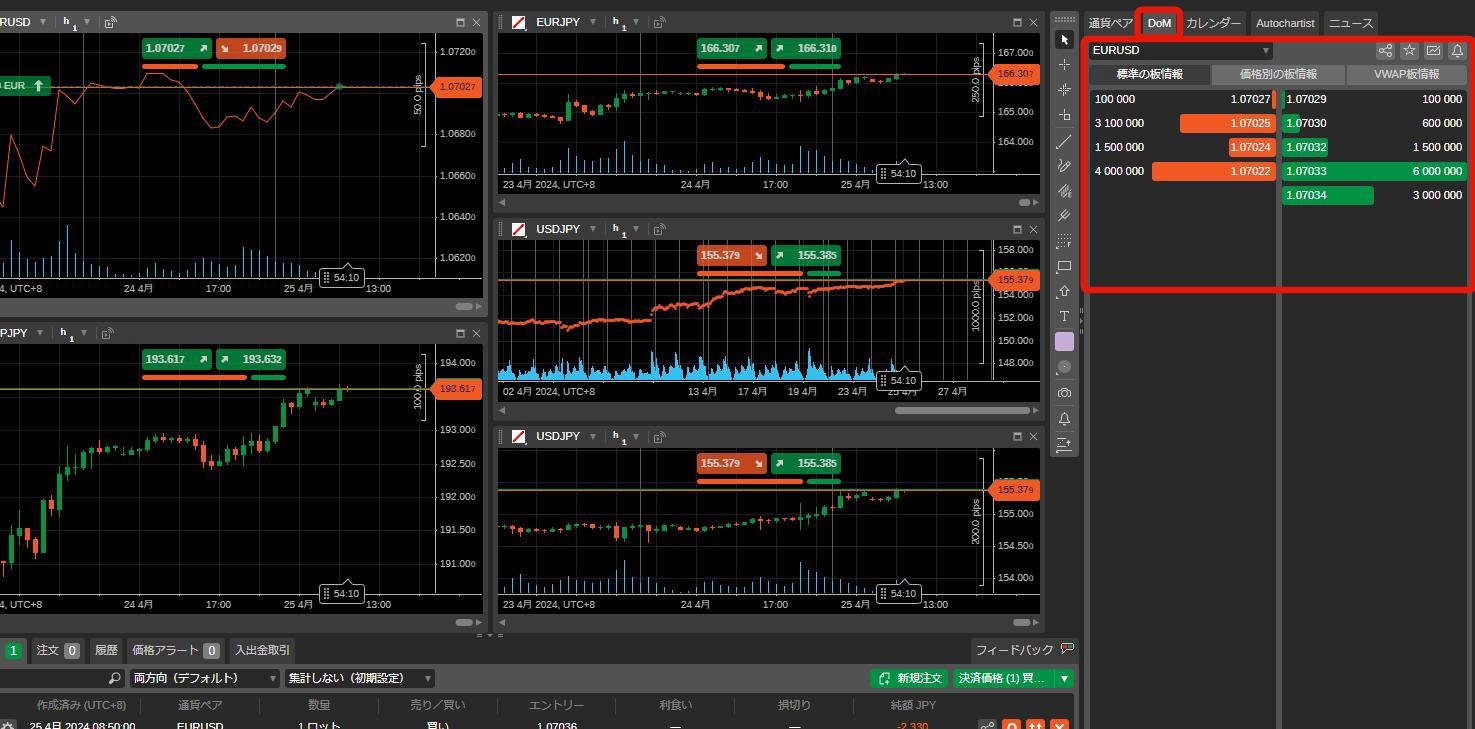
Task: Open the EURUSD symbol dropdown in DoM
Action: point(1180,50)
